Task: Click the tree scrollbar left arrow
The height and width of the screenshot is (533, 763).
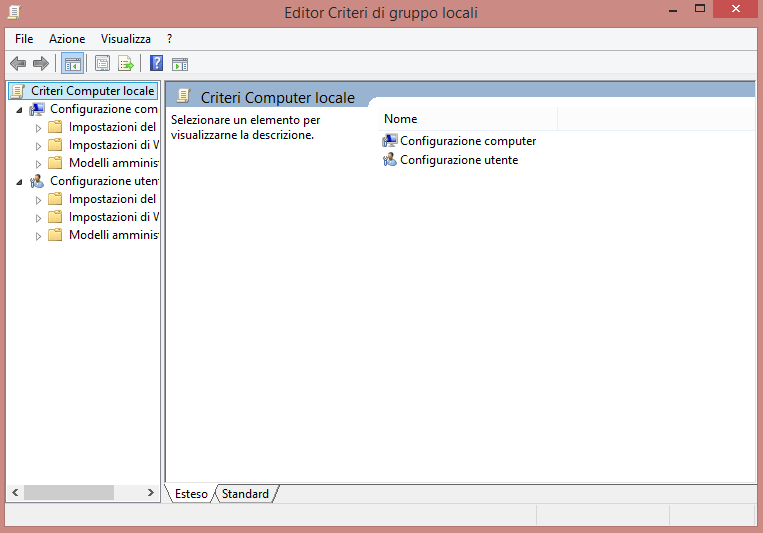Action: pyautogui.click(x=16, y=493)
